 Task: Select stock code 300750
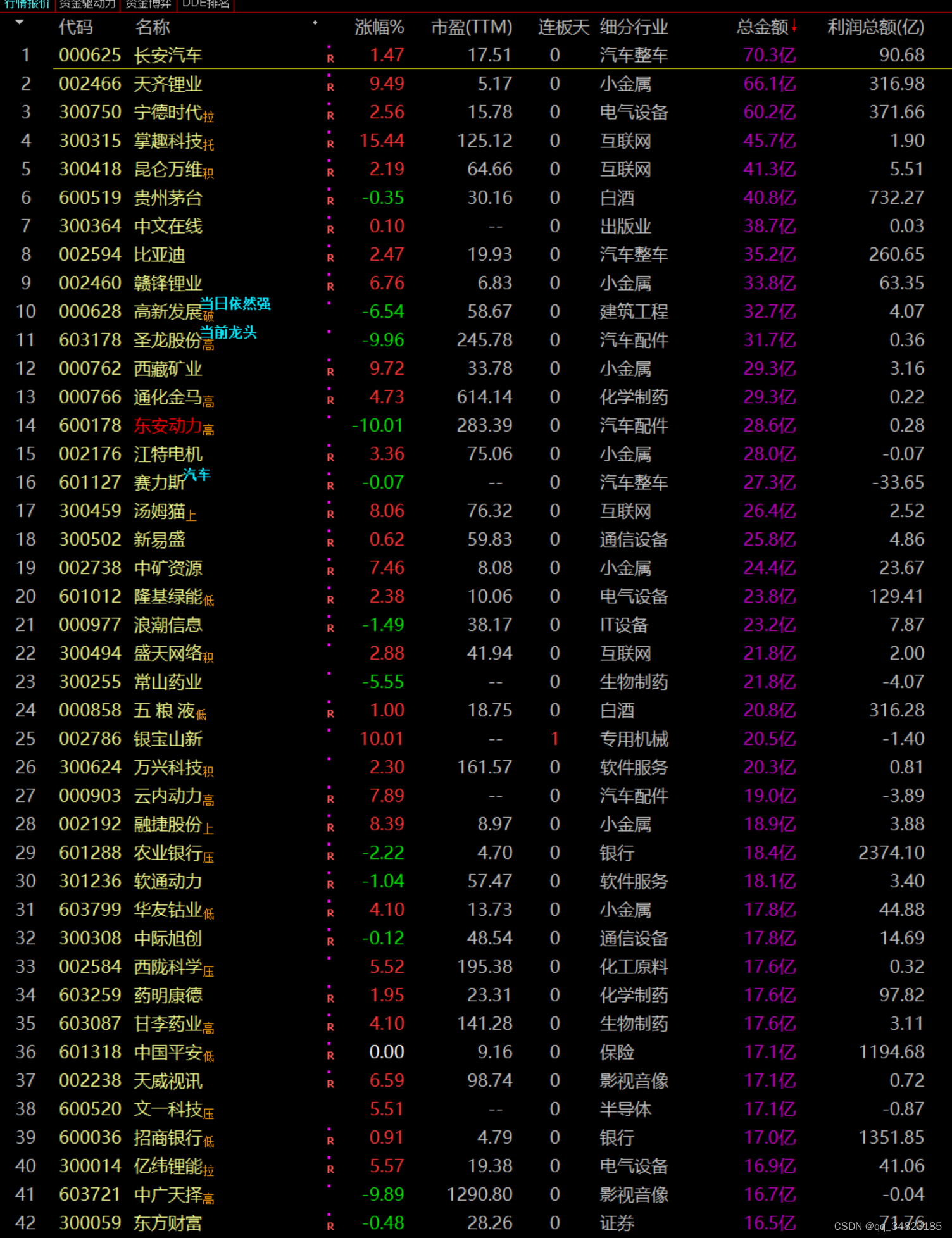click(x=90, y=112)
